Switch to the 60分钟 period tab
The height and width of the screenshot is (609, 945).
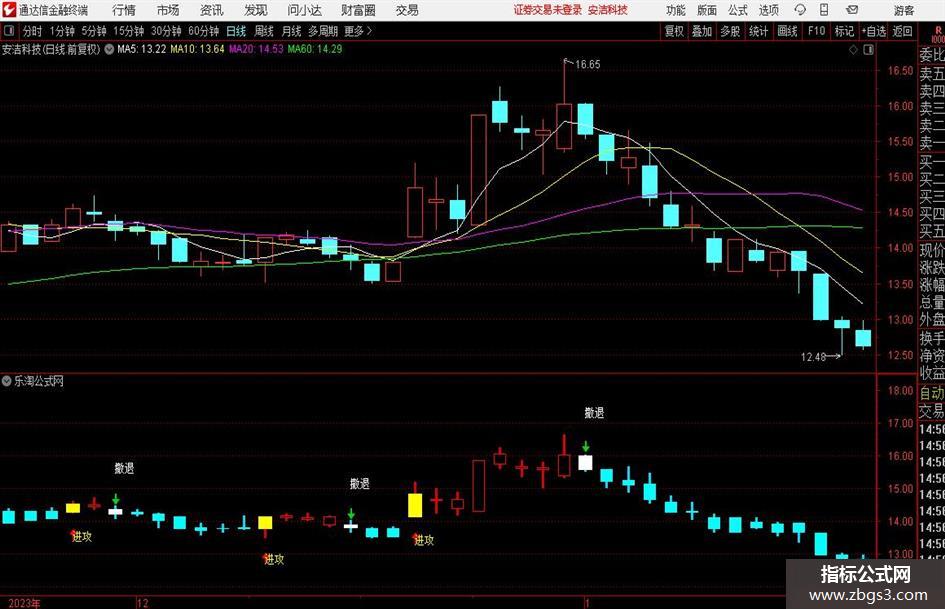tap(204, 31)
